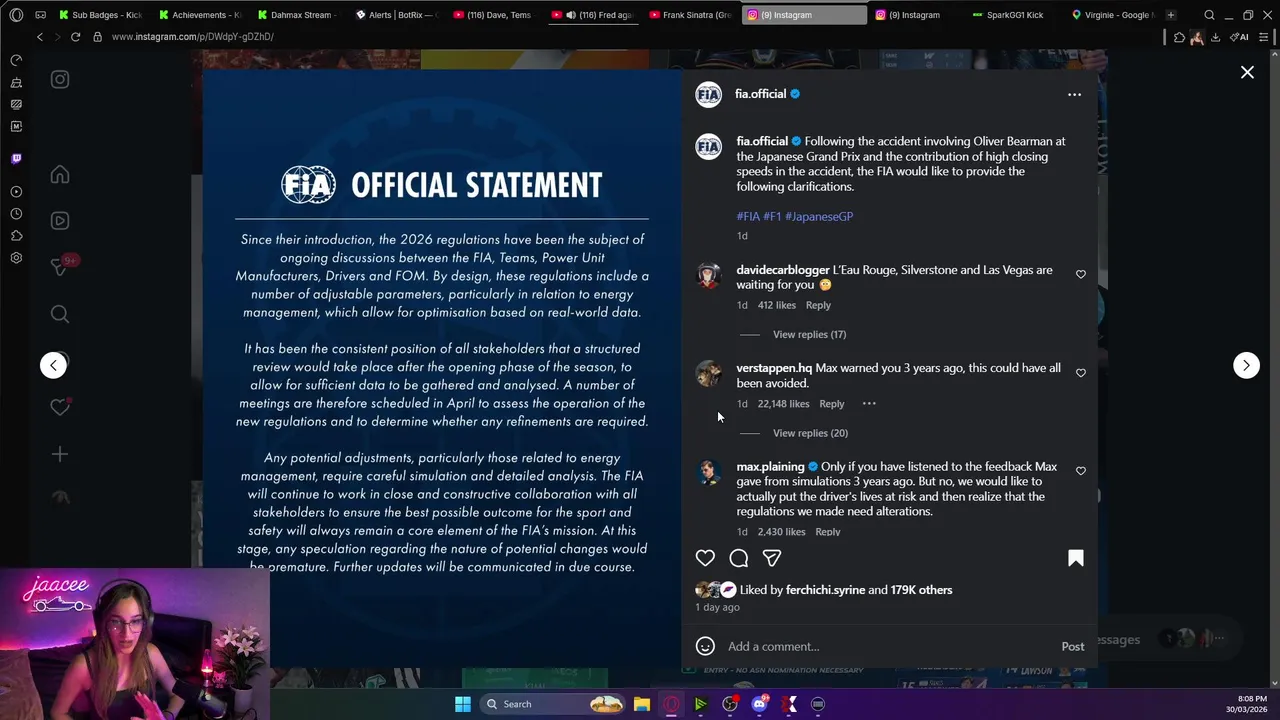Switch to the Achievements - Kick tab
The image size is (1280, 720).
(198, 15)
